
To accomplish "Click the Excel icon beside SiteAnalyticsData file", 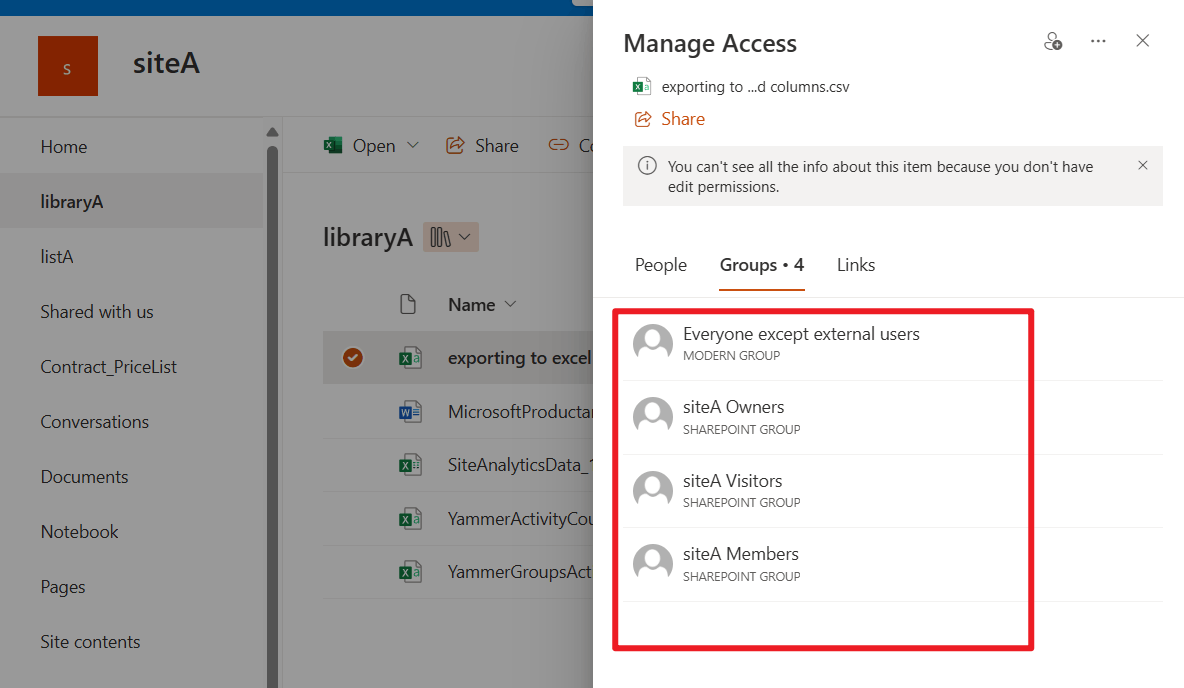I will click(x=410, y=465).
